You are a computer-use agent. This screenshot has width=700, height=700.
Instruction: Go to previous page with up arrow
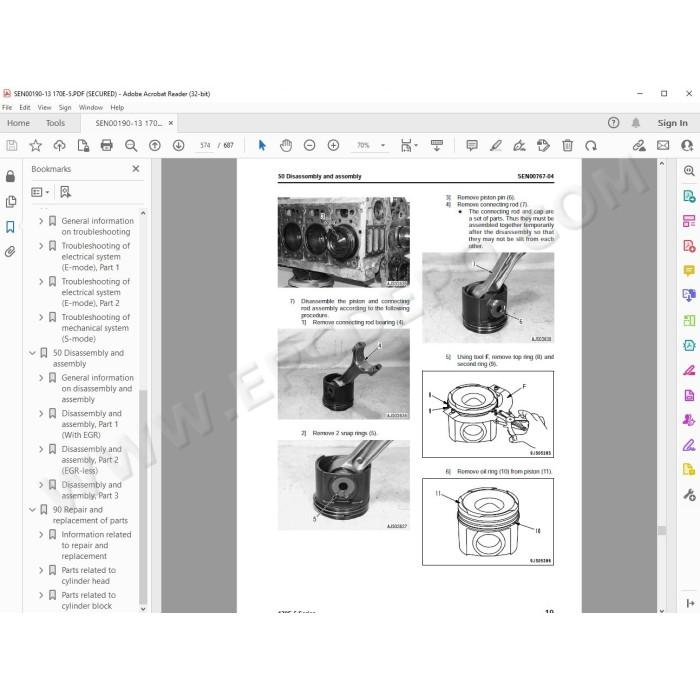pos(155,146)
